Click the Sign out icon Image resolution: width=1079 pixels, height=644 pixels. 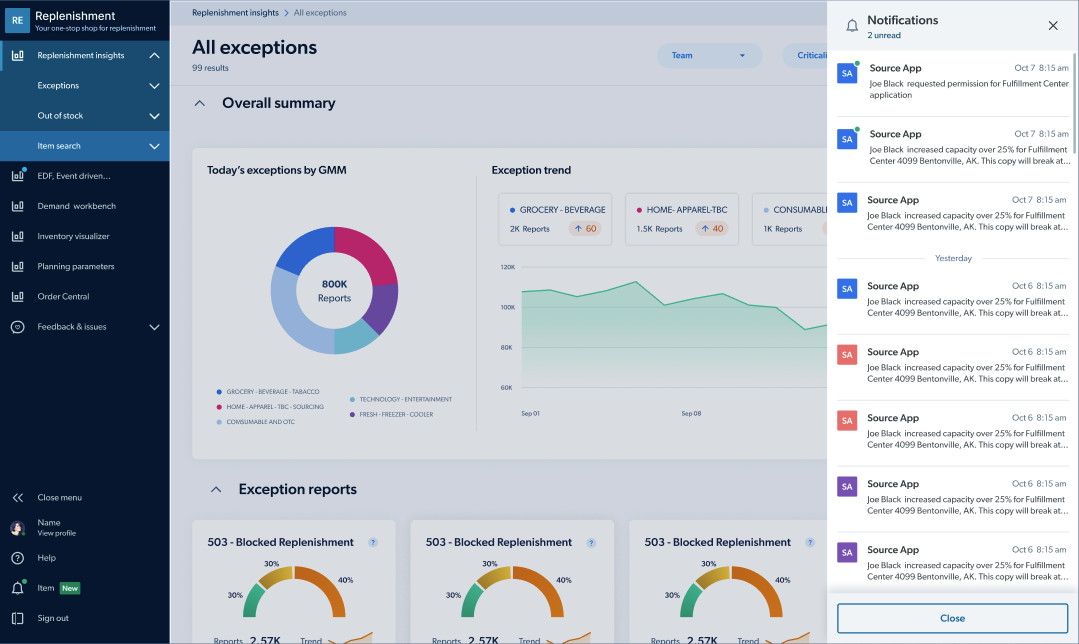(x=18, y=619)
